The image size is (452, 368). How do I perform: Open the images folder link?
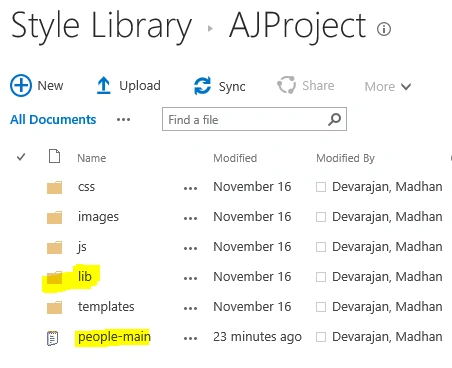[98, 217]
